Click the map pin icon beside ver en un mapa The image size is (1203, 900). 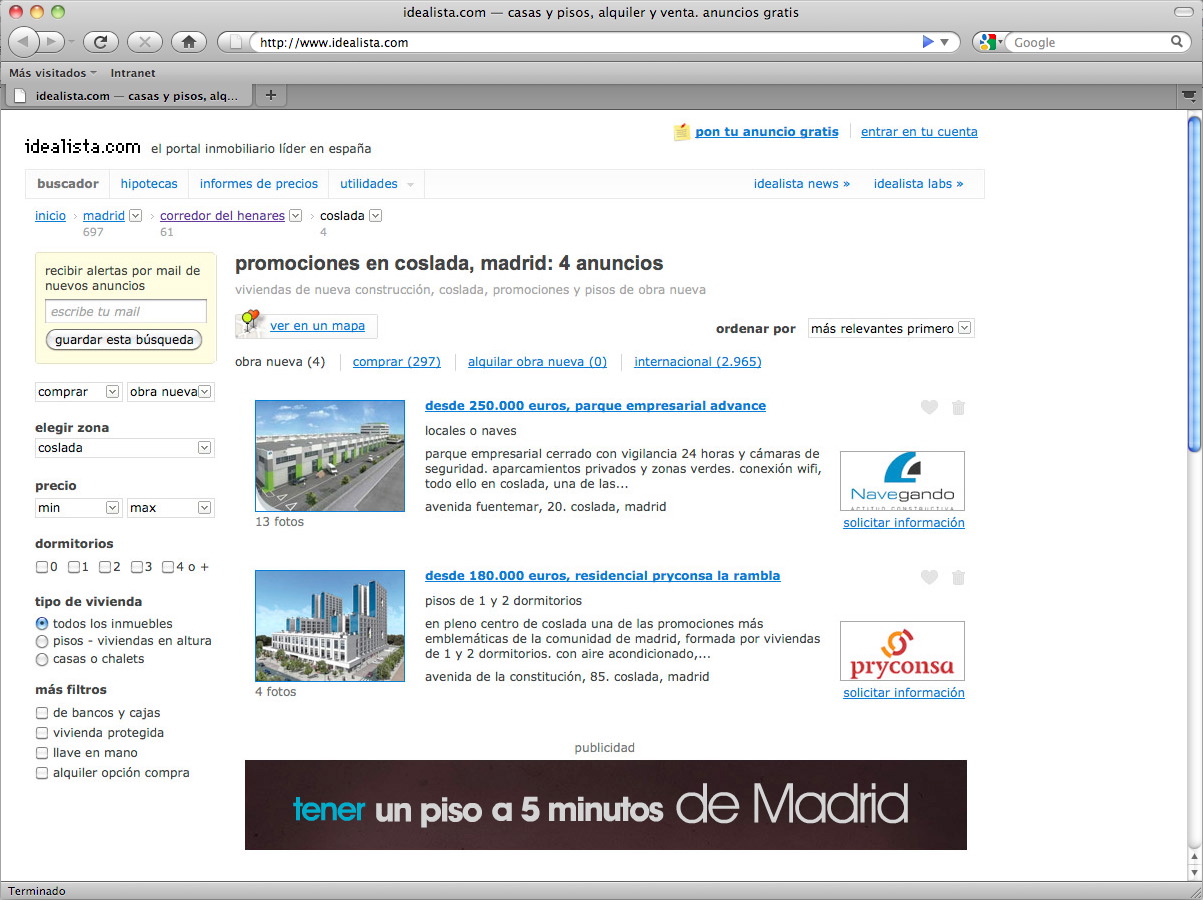pyautogui.click(x=249, y=324)
